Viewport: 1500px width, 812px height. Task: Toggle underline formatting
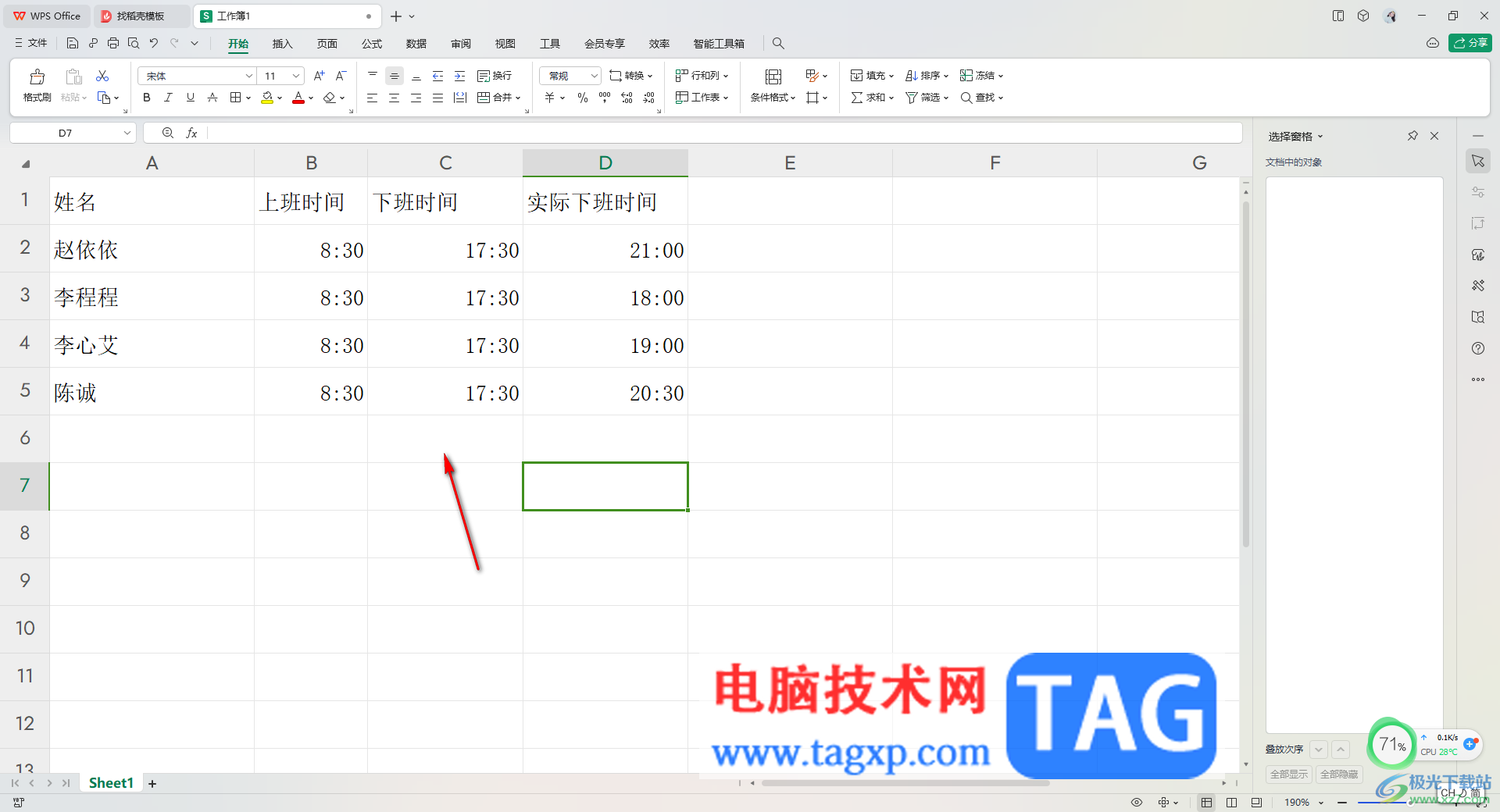click(191, 98)
